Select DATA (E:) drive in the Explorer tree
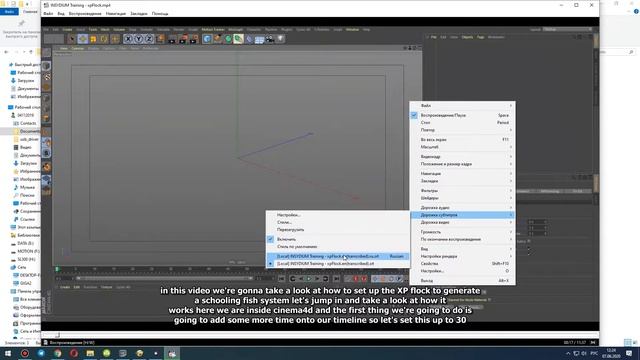This screenshot has height=360, width=640. coord(24,243)
